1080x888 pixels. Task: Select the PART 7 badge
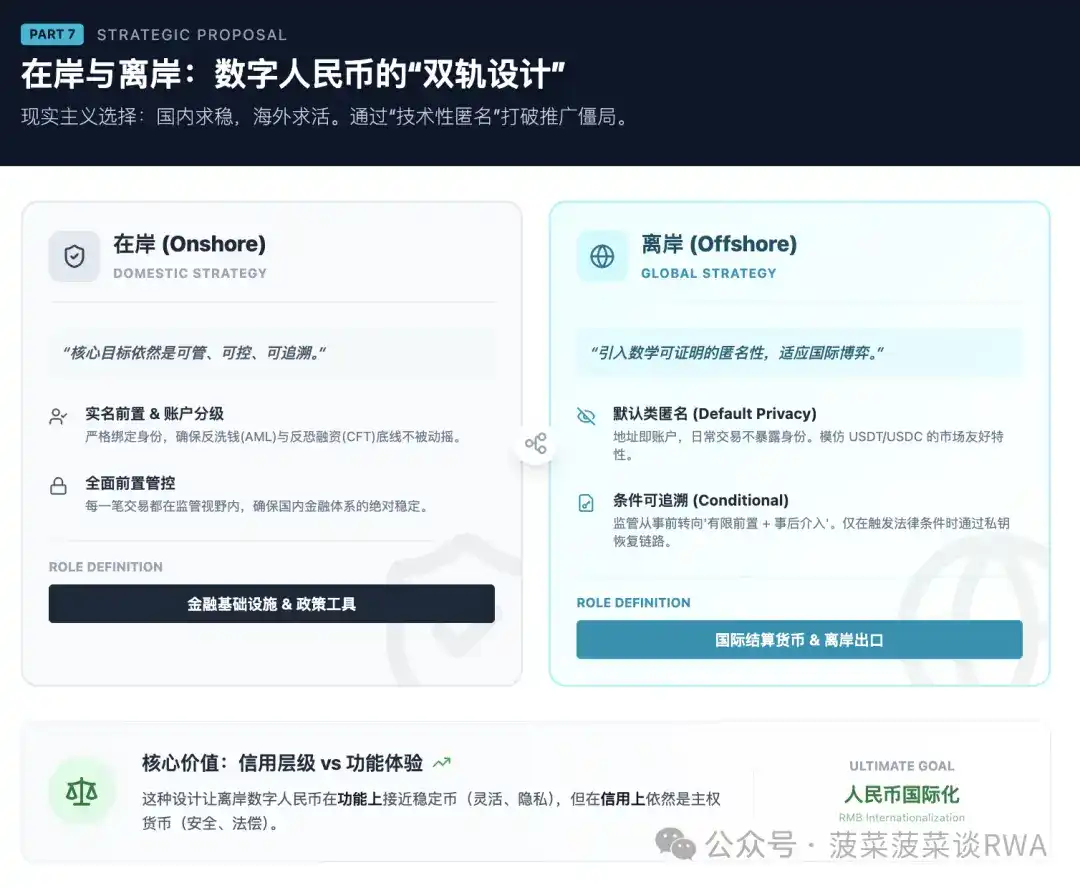[52, 34]
